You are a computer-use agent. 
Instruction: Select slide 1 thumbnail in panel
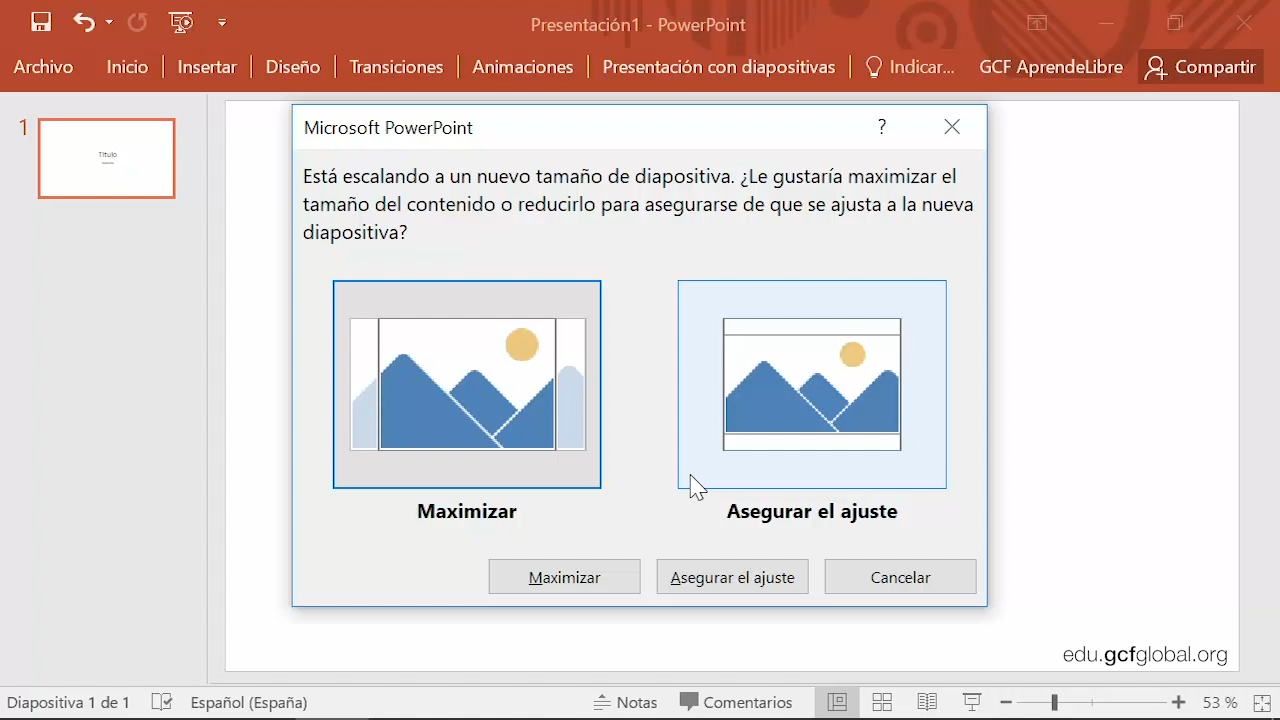[107, 158]
